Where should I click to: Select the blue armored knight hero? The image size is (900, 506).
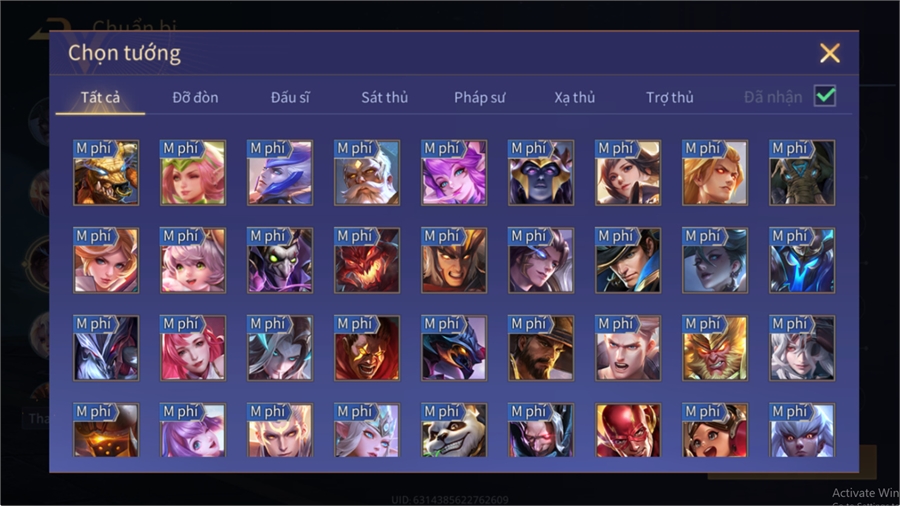point(802,260)
